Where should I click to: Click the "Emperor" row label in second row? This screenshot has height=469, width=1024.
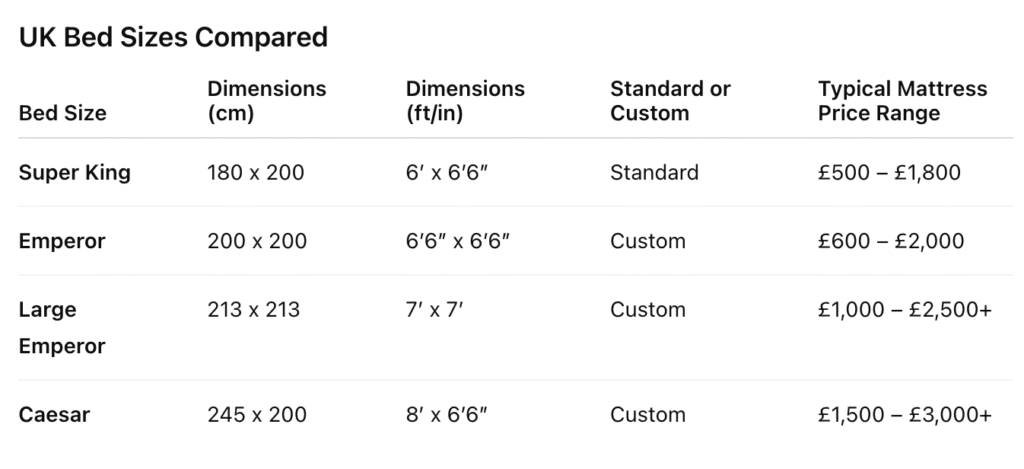[62, 241]
